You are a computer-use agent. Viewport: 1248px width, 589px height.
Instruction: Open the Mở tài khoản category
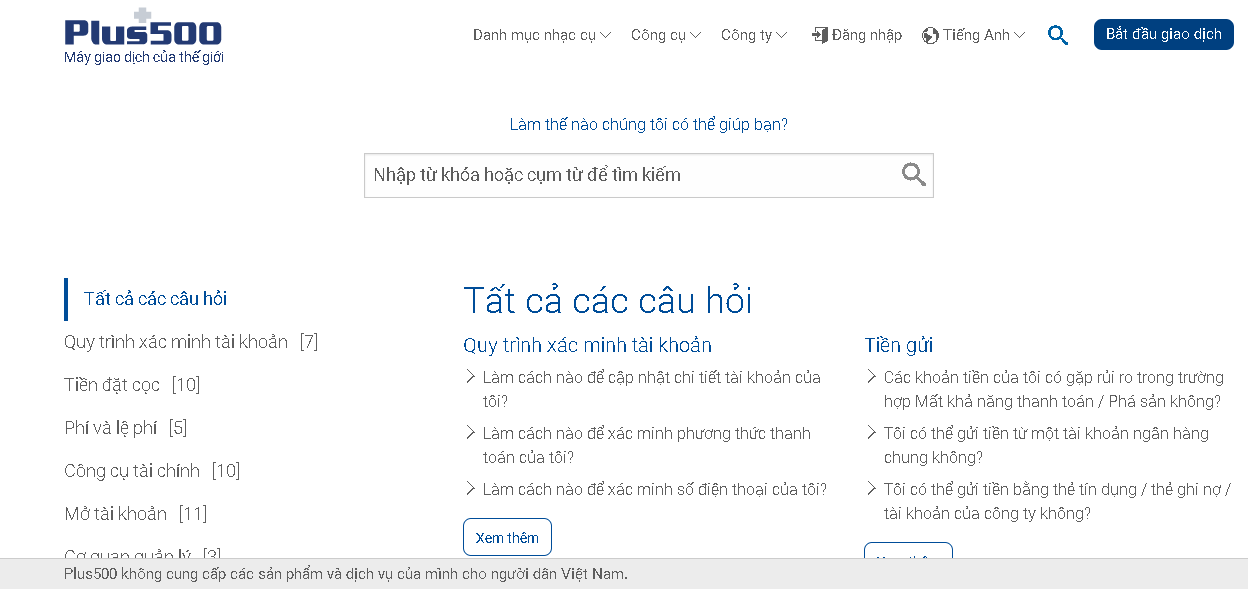click(x=116, y=514)
